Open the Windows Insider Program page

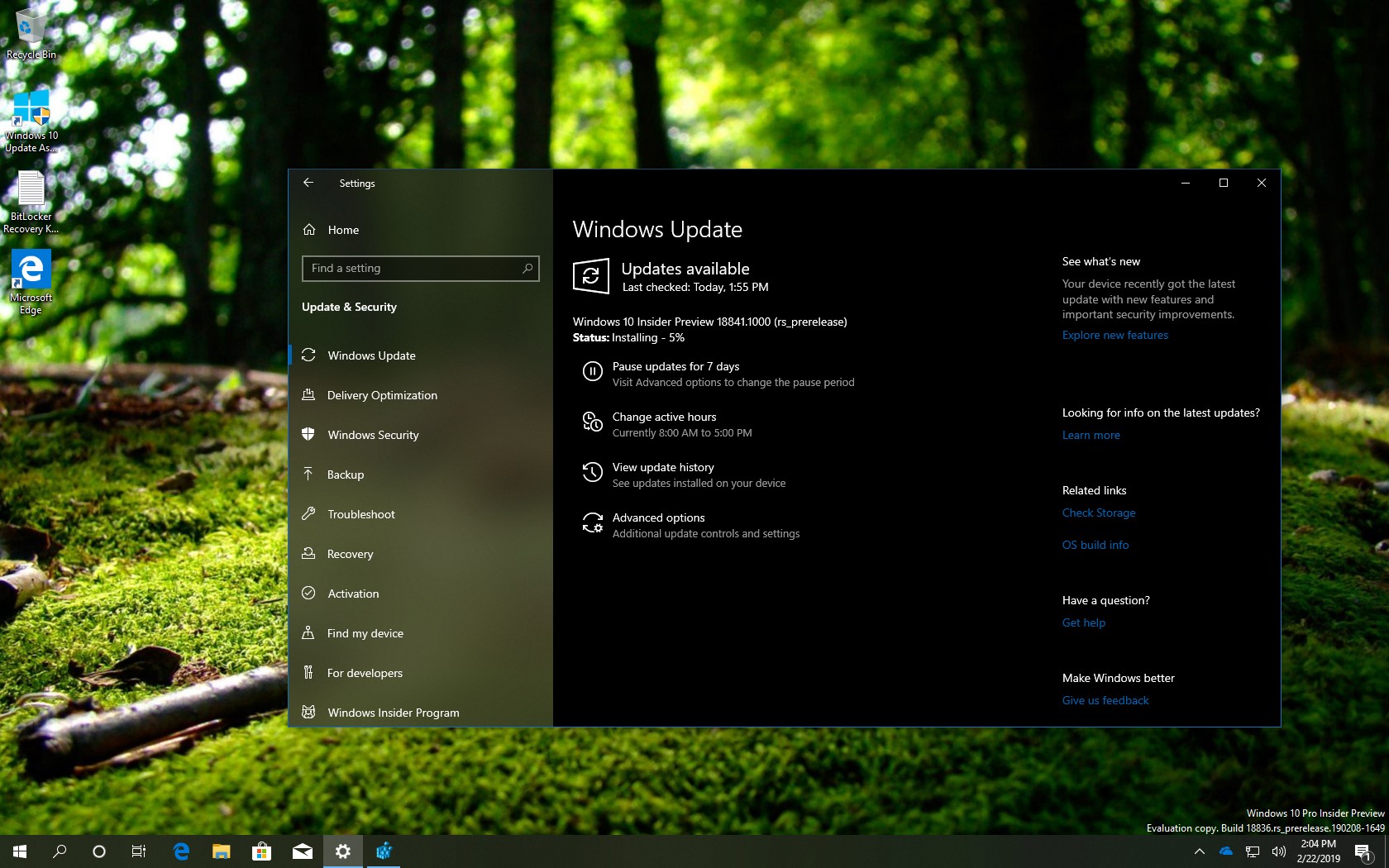point(393,713)
